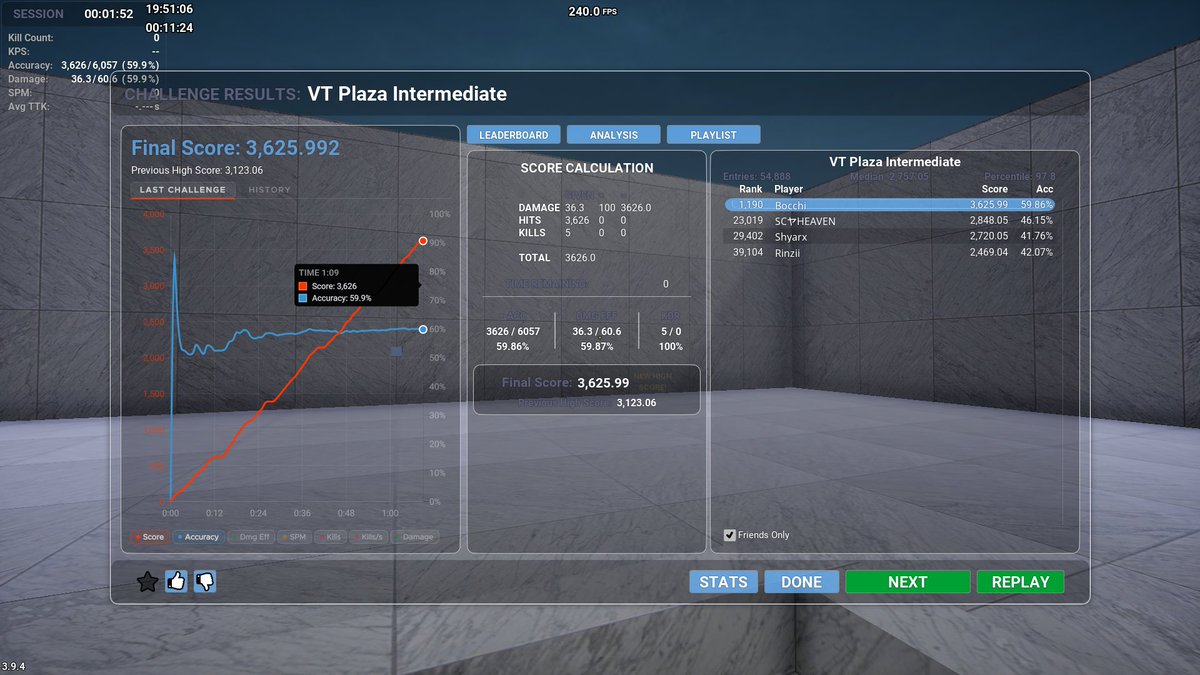The image size is (1200, 675).
Task: Click the 240.0 FPS counter
Action: click(592, 11)
